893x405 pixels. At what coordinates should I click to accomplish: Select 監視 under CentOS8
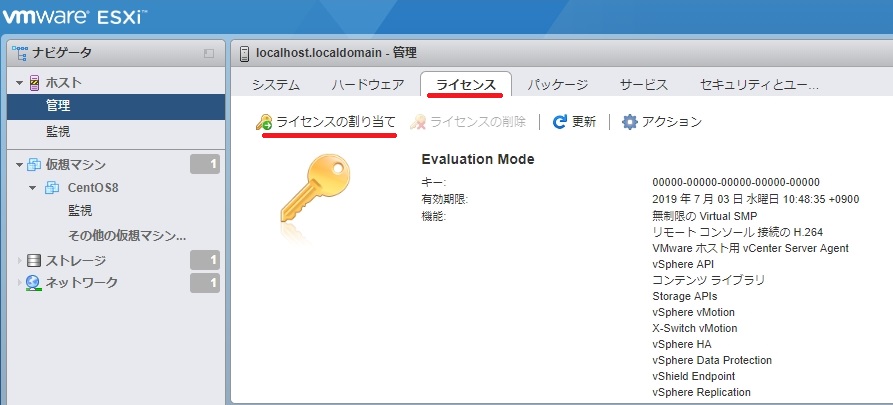(80, 211)
